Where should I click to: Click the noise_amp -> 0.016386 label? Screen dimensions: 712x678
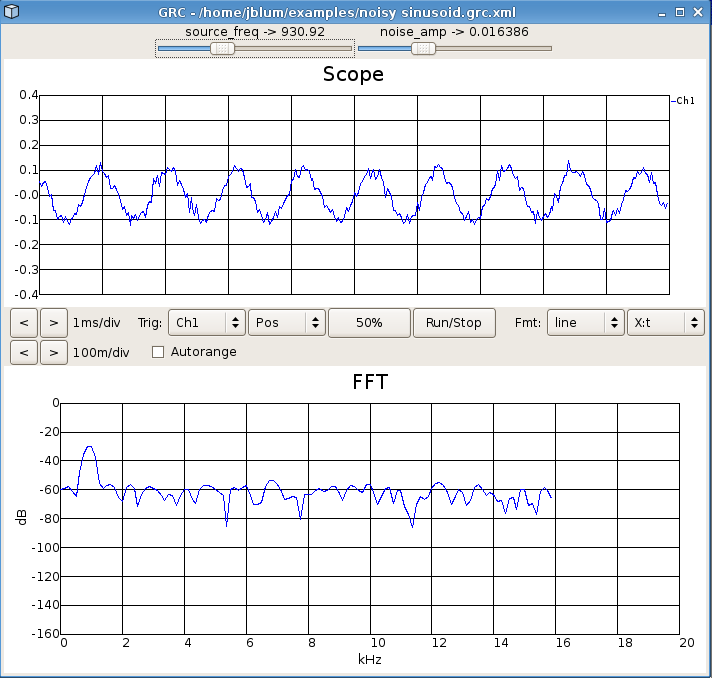click(454, 32)
